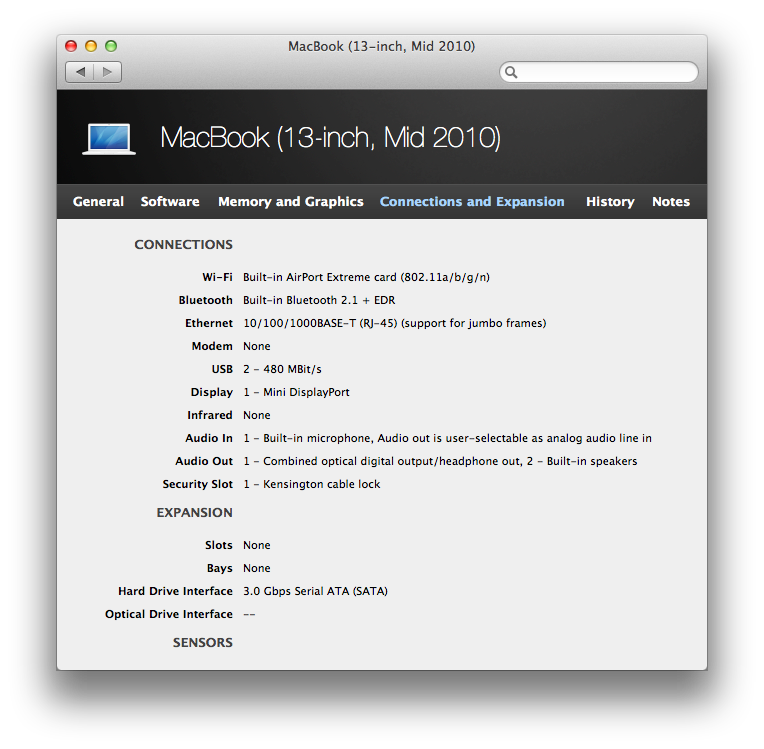Select Connections and Expansion tab

click(472, 202)
